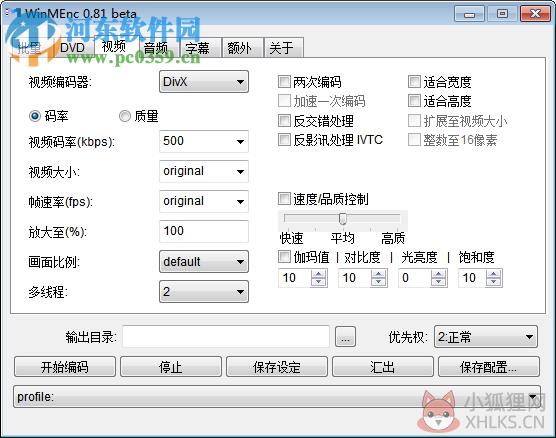
Task: Enable the 反交错处理 checkbox
Action: click(x=284, y=121)
